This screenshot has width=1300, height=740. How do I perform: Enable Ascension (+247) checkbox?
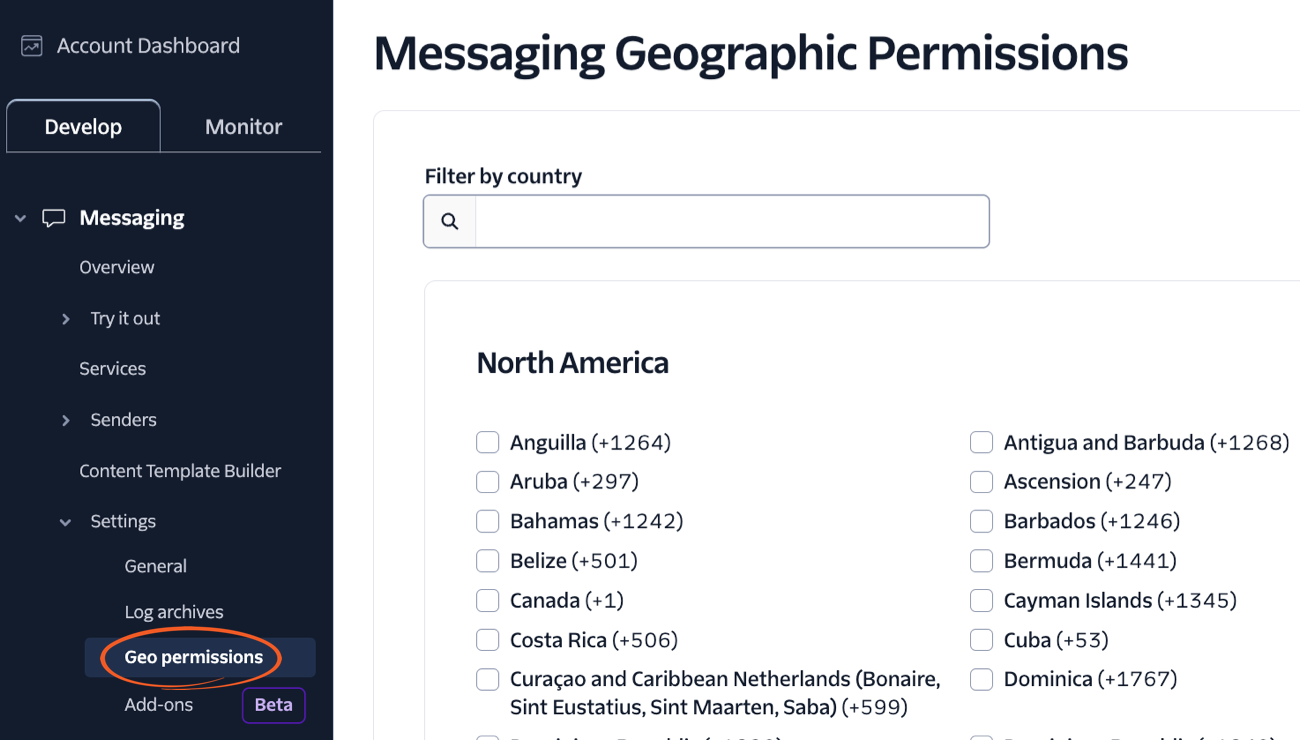[x=981, y=482]
